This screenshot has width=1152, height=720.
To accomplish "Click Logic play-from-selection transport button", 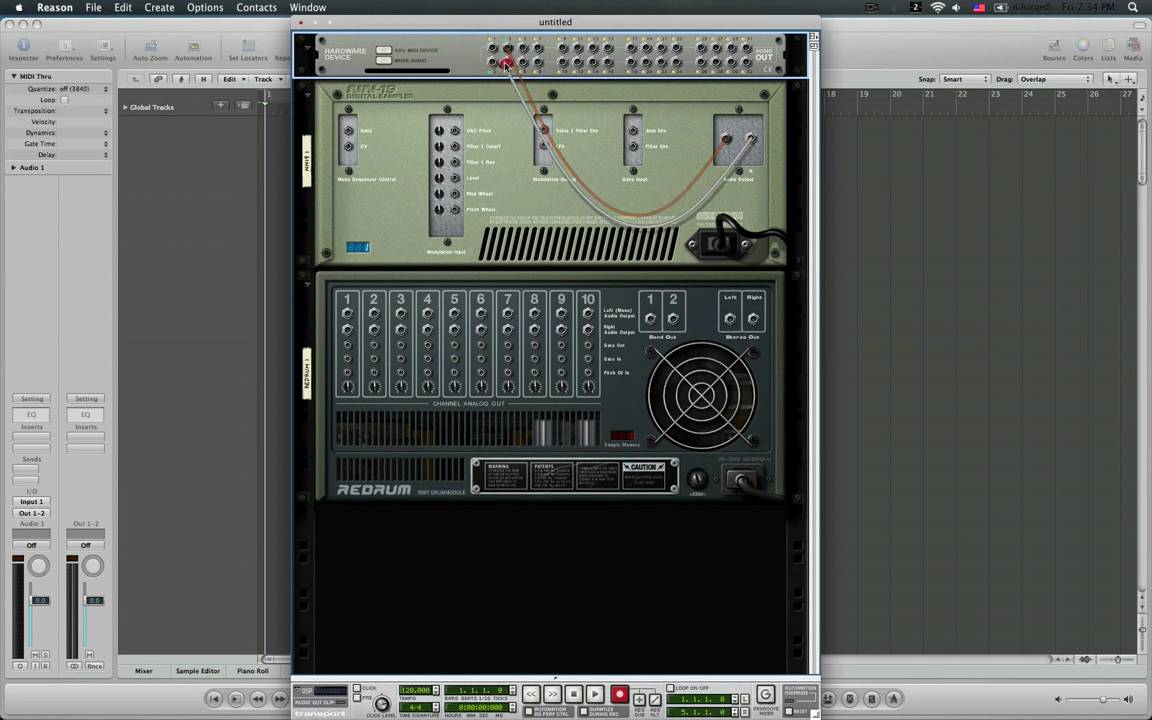I will coord(236,699).
